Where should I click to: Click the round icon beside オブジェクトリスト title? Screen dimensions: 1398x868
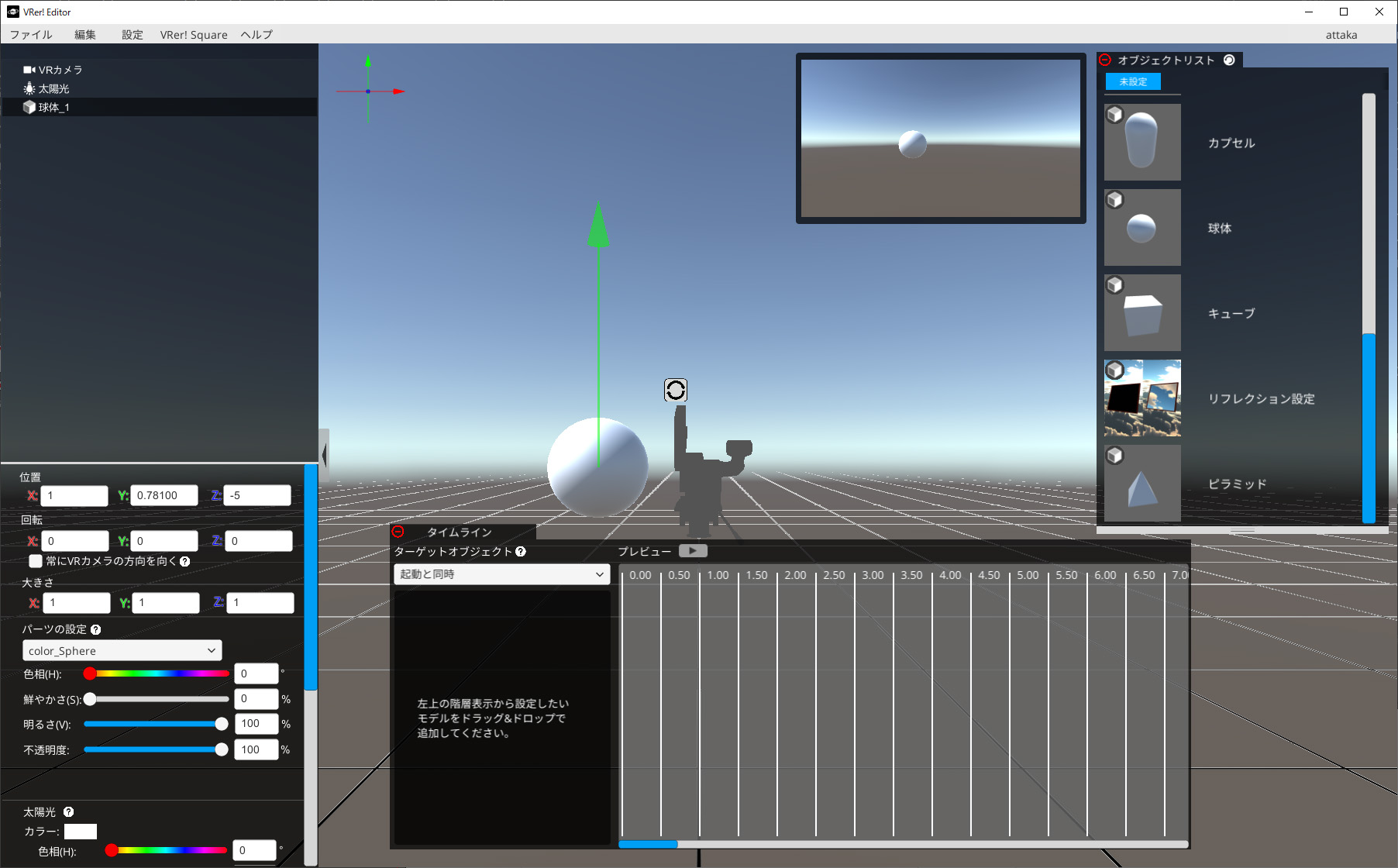click(x=1229, y=60)
